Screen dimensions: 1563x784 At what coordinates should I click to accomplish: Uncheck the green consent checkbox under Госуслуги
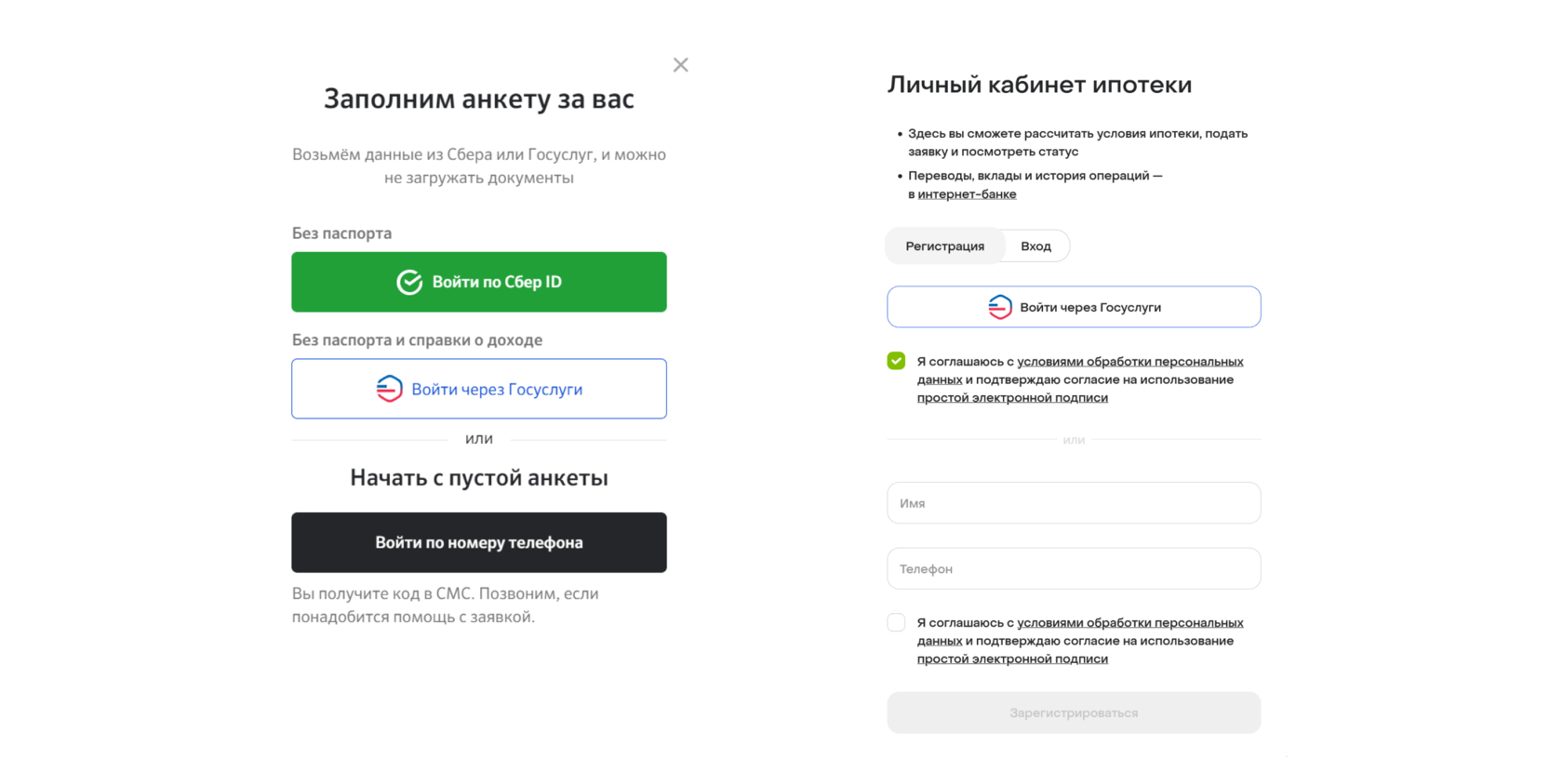point(896,361)
